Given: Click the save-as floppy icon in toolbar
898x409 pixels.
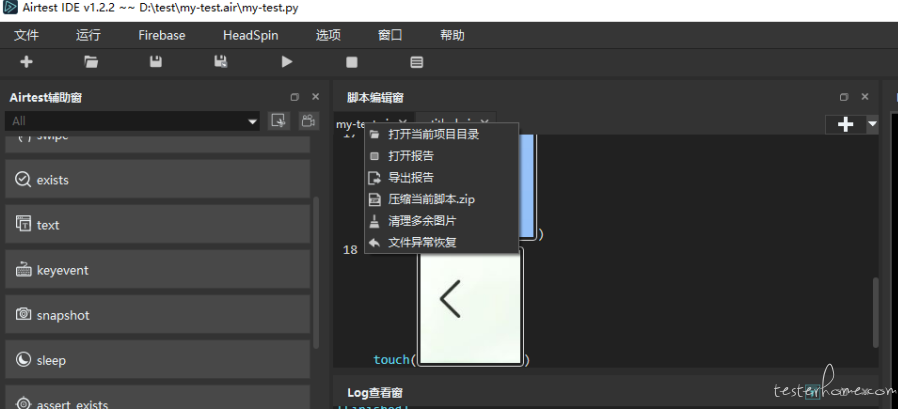Looking at the screenshot, I should click(220, 62).
